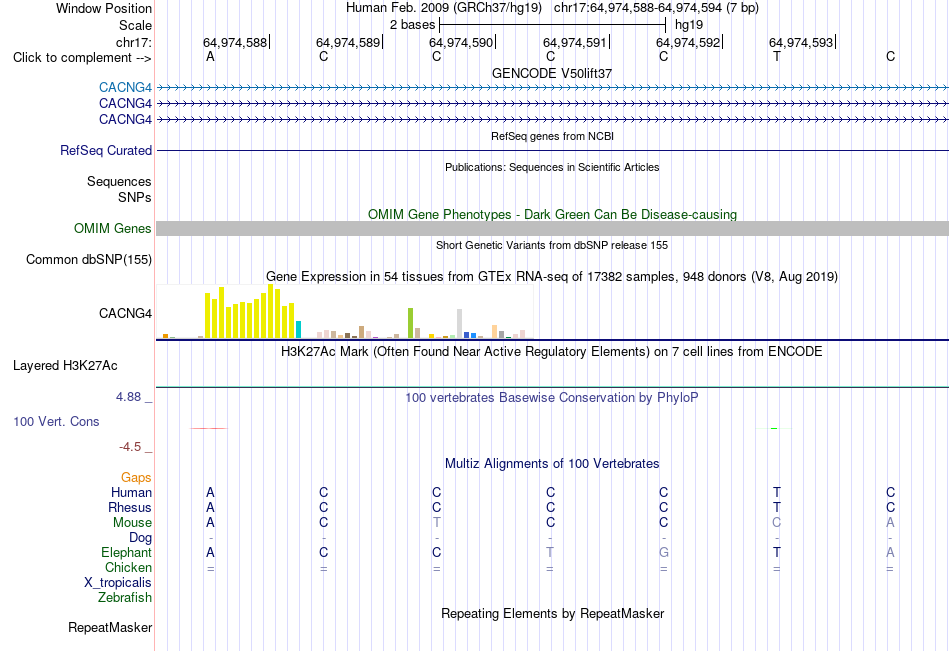Open the RefSeq Curated track label
Image resolution: width=950 pixels, height=651 pixels.
[106, 150]
